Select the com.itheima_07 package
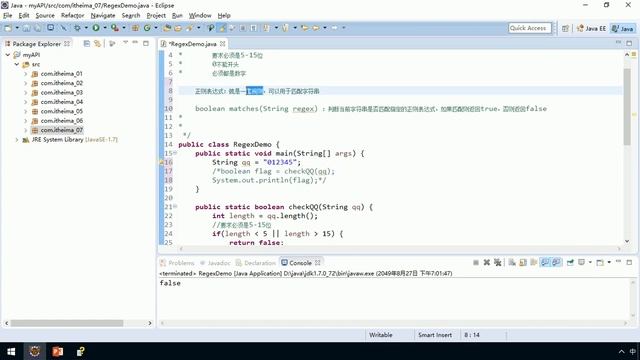 pyautogui.click(x=61, y=130)
